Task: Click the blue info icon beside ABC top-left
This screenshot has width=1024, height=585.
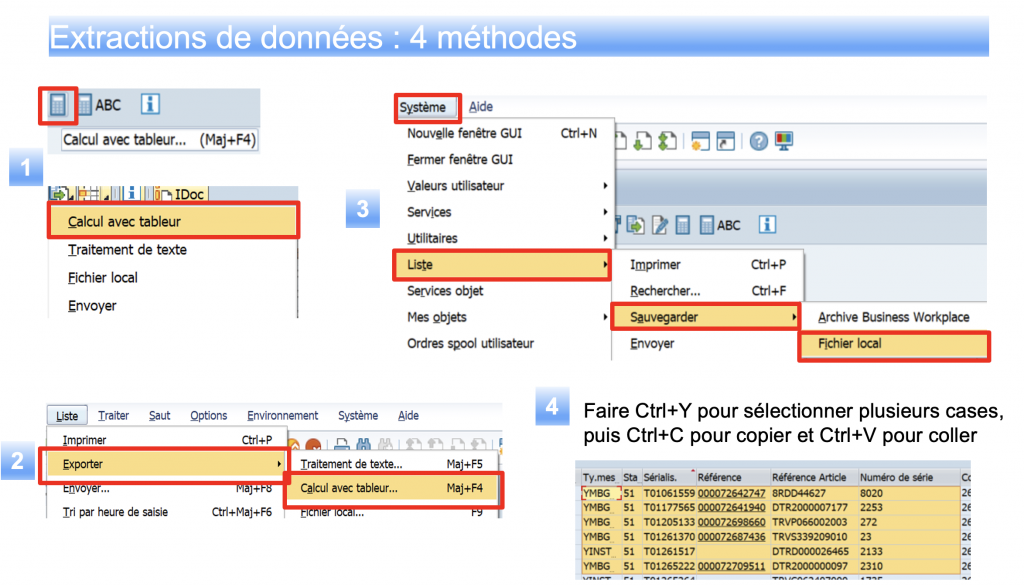Action: 149,104
